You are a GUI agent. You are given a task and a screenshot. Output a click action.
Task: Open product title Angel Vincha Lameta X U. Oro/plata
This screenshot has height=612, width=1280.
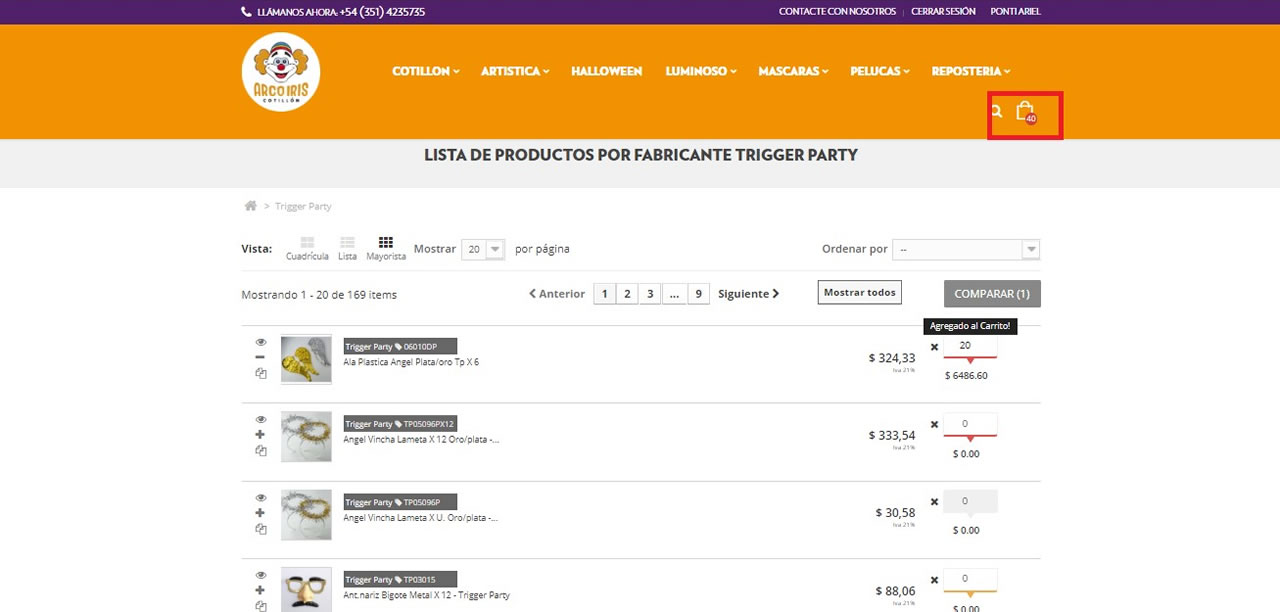click(421, 518)
